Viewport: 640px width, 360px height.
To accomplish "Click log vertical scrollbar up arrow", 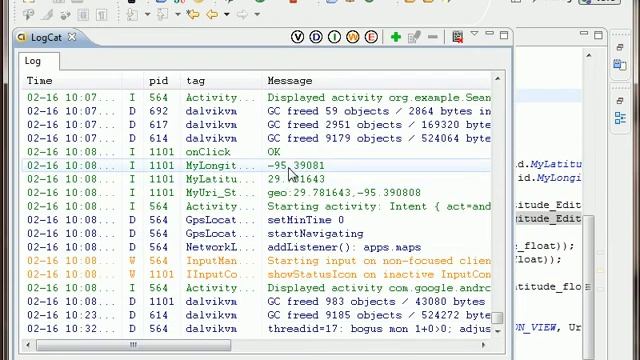I will click(498, 78).
